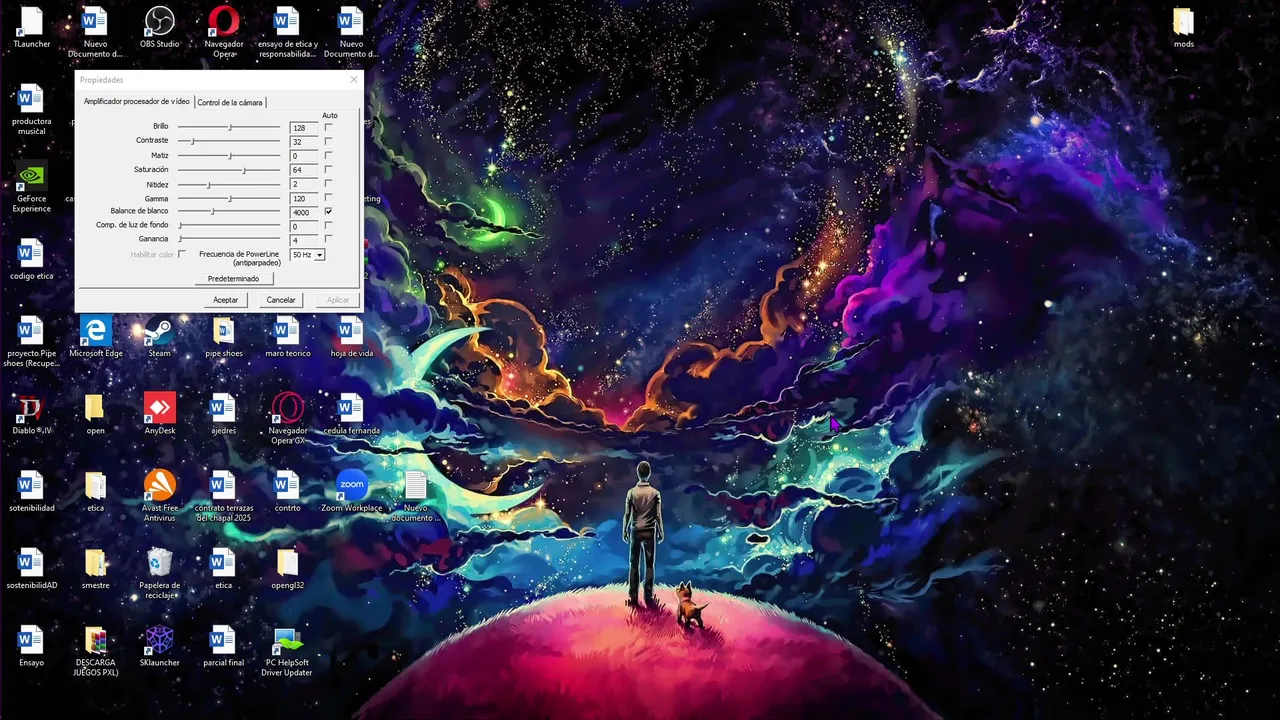1280x720 pixels.
Task: Close the Propiedades dialog
Action: click(x=353, y=80)
